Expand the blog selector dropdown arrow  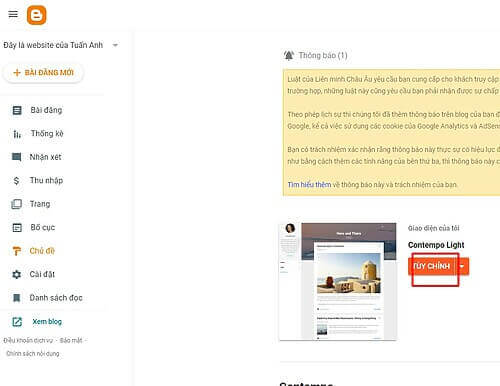[x=115, y=45]
